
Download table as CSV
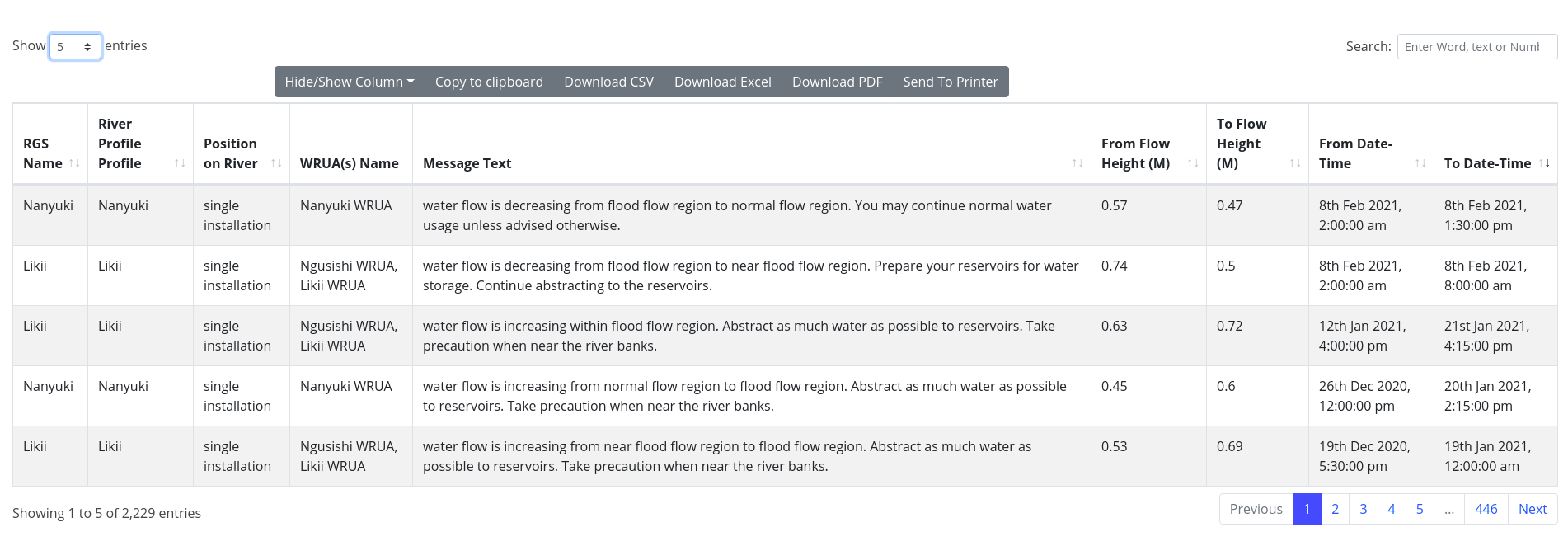click(608, 82)
